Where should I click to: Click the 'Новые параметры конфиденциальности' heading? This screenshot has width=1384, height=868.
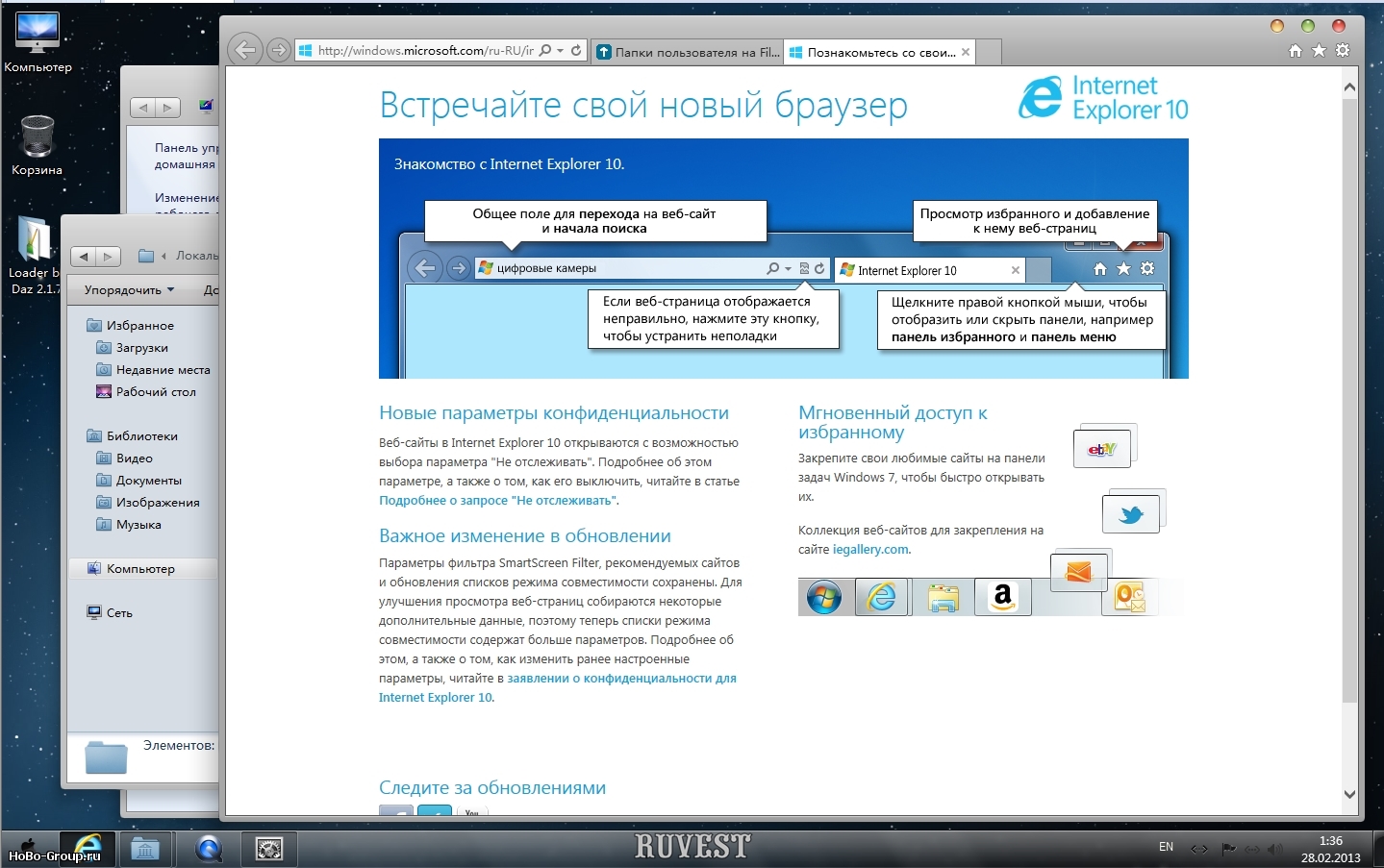coord(554,412)
